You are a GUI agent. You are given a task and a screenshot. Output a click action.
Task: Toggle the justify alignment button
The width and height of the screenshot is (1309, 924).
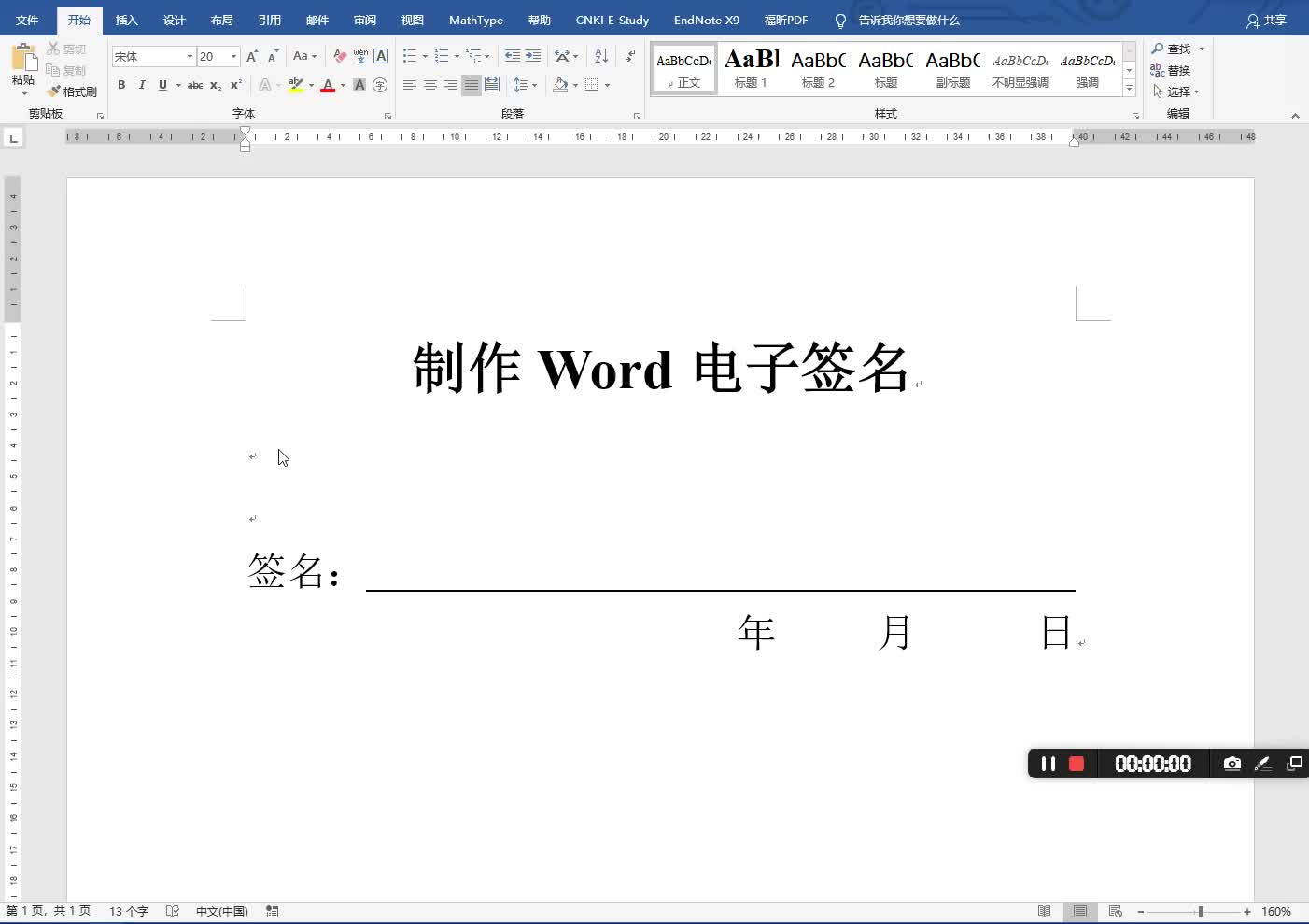[471, 85]
